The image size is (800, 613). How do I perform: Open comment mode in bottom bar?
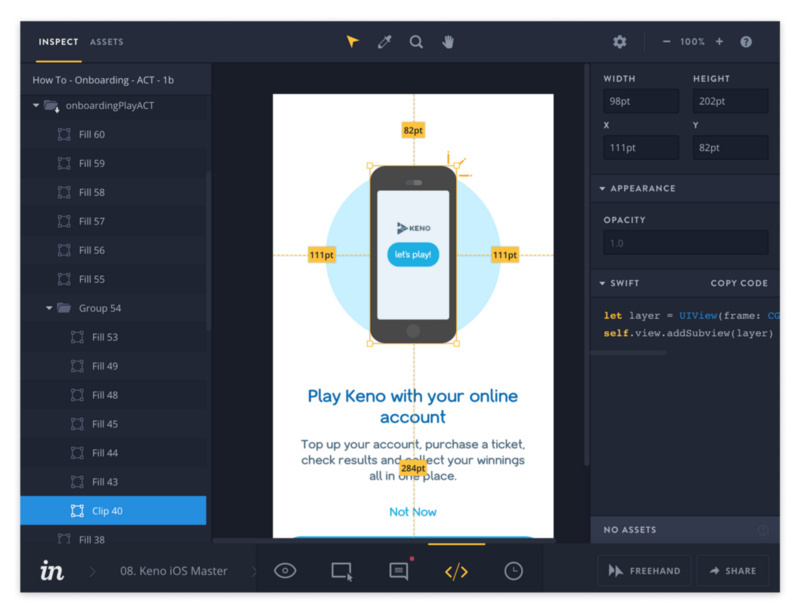click(x=399, y=571)
